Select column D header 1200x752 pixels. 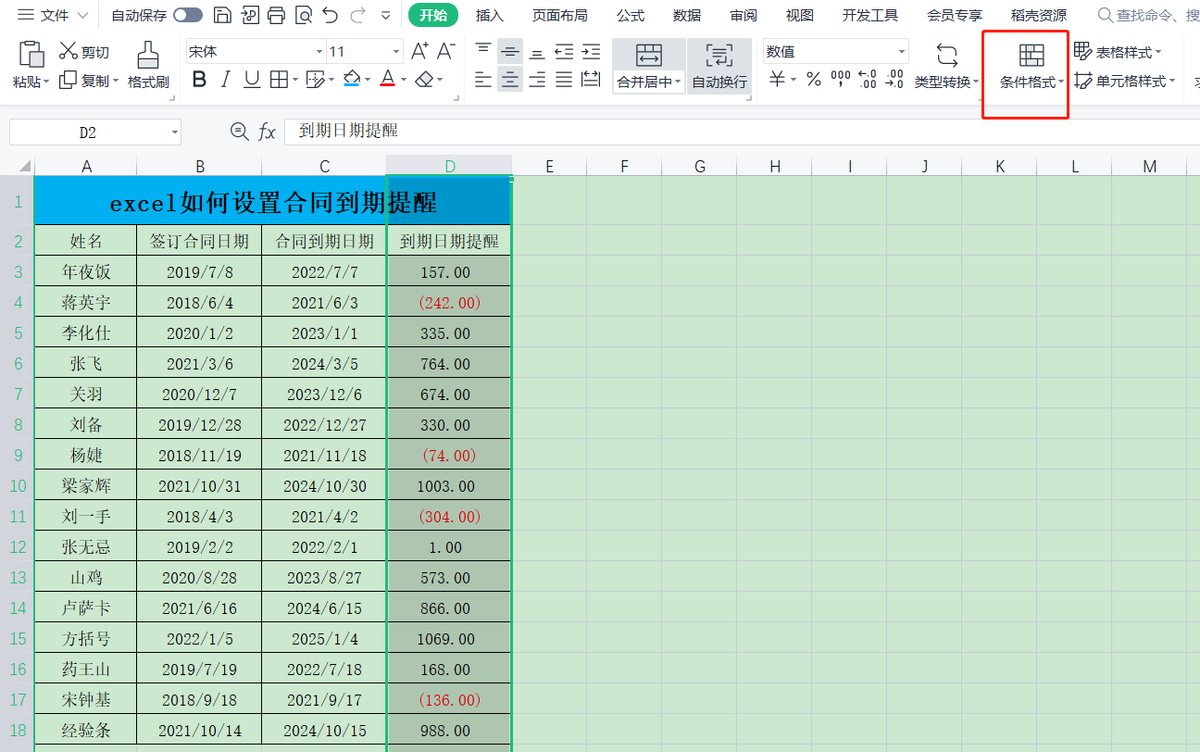tap(449, 166)
